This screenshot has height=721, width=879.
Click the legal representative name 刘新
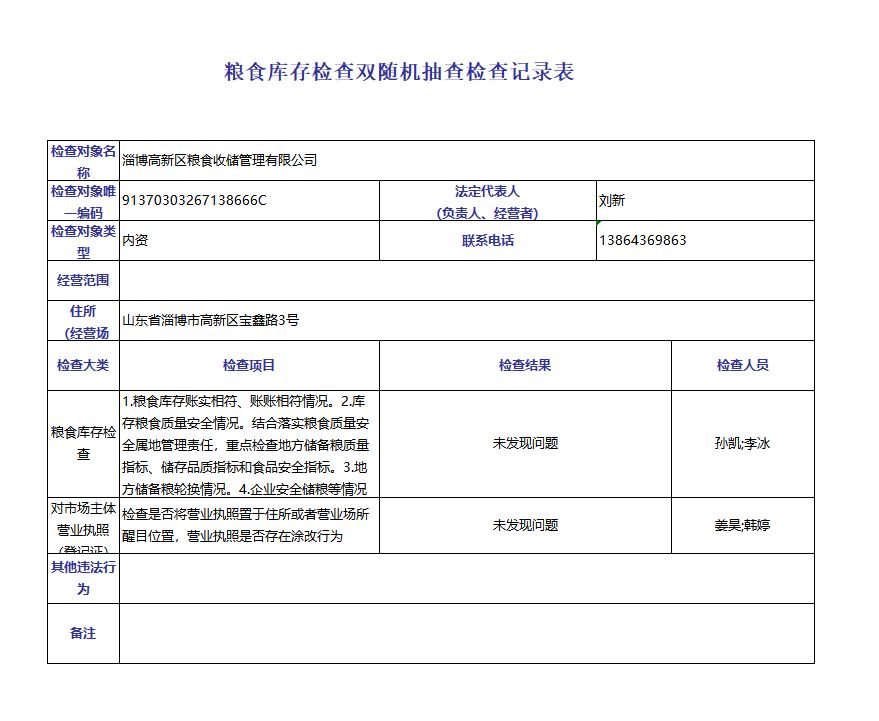tap(611, 200)
